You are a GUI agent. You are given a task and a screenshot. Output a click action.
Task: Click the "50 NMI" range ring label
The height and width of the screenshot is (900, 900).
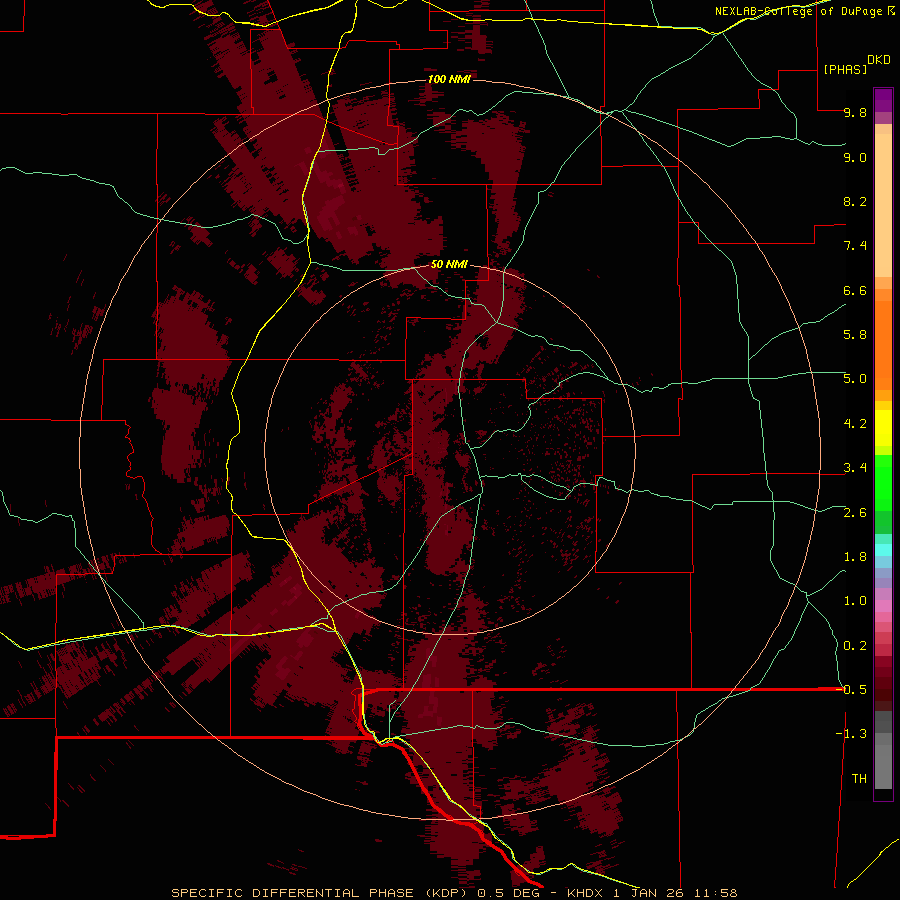[449, 264]
